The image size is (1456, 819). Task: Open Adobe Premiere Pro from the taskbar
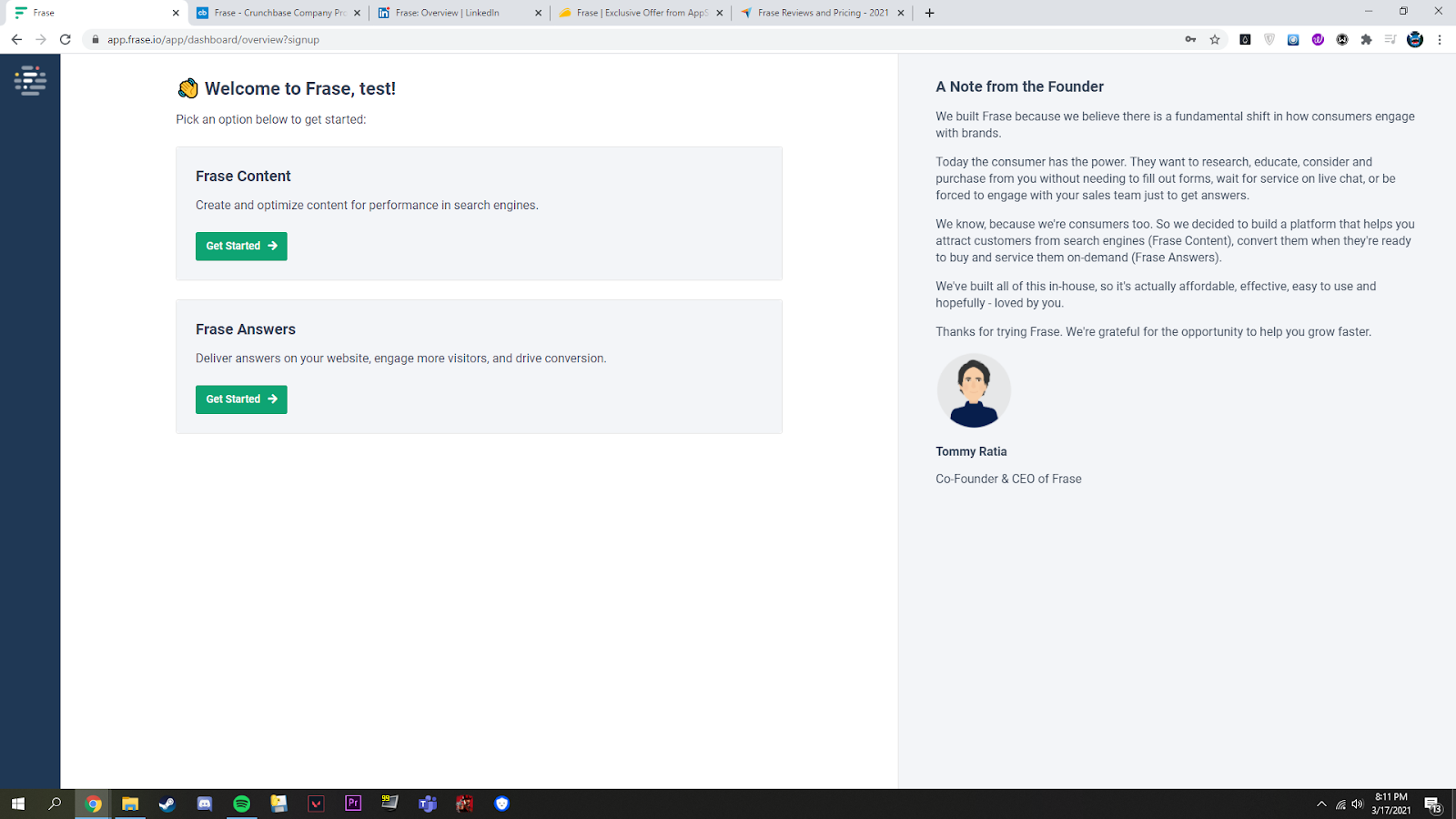[x=353, y=804]
